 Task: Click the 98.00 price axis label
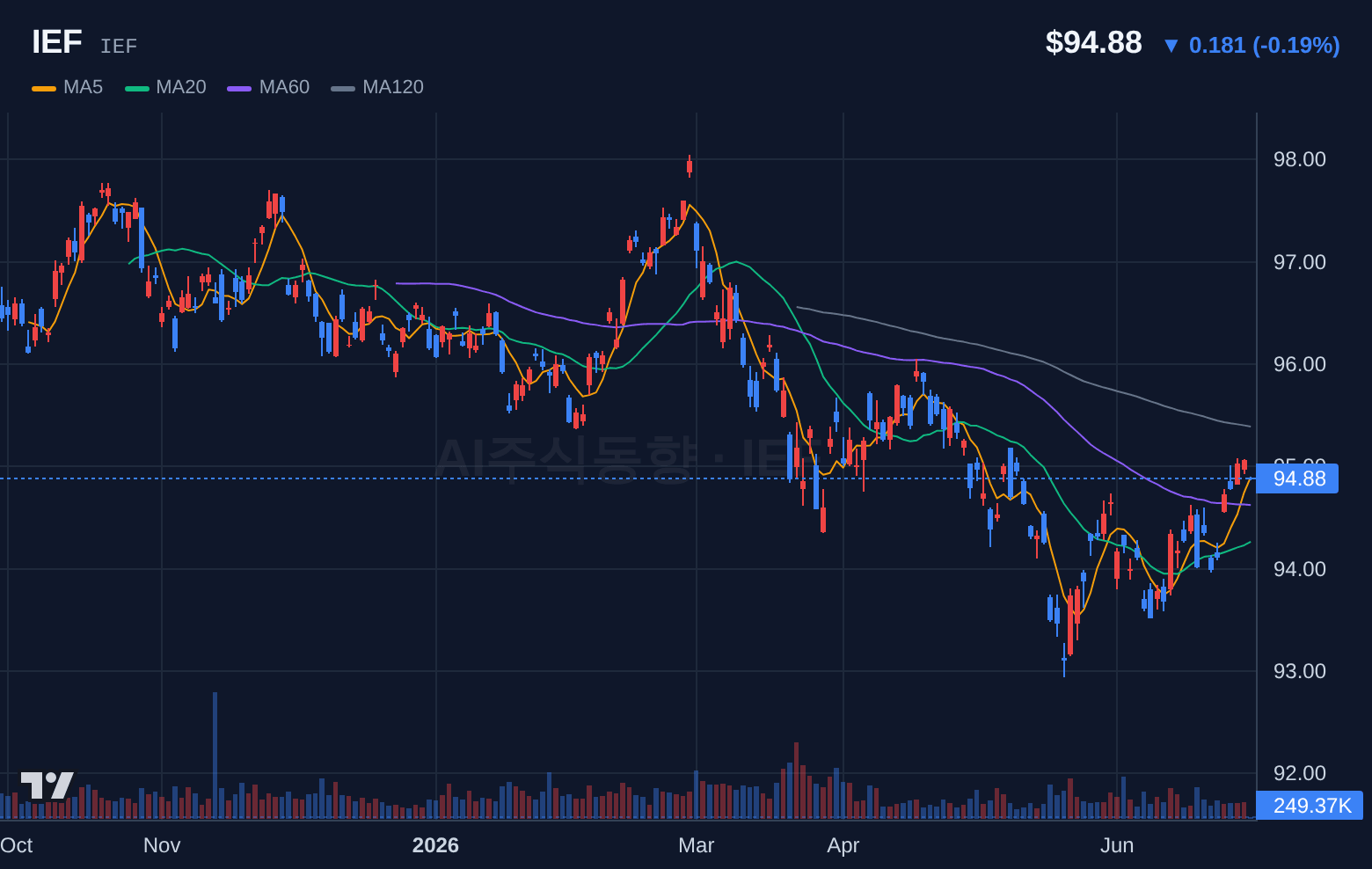click(x=1300, y=159)
